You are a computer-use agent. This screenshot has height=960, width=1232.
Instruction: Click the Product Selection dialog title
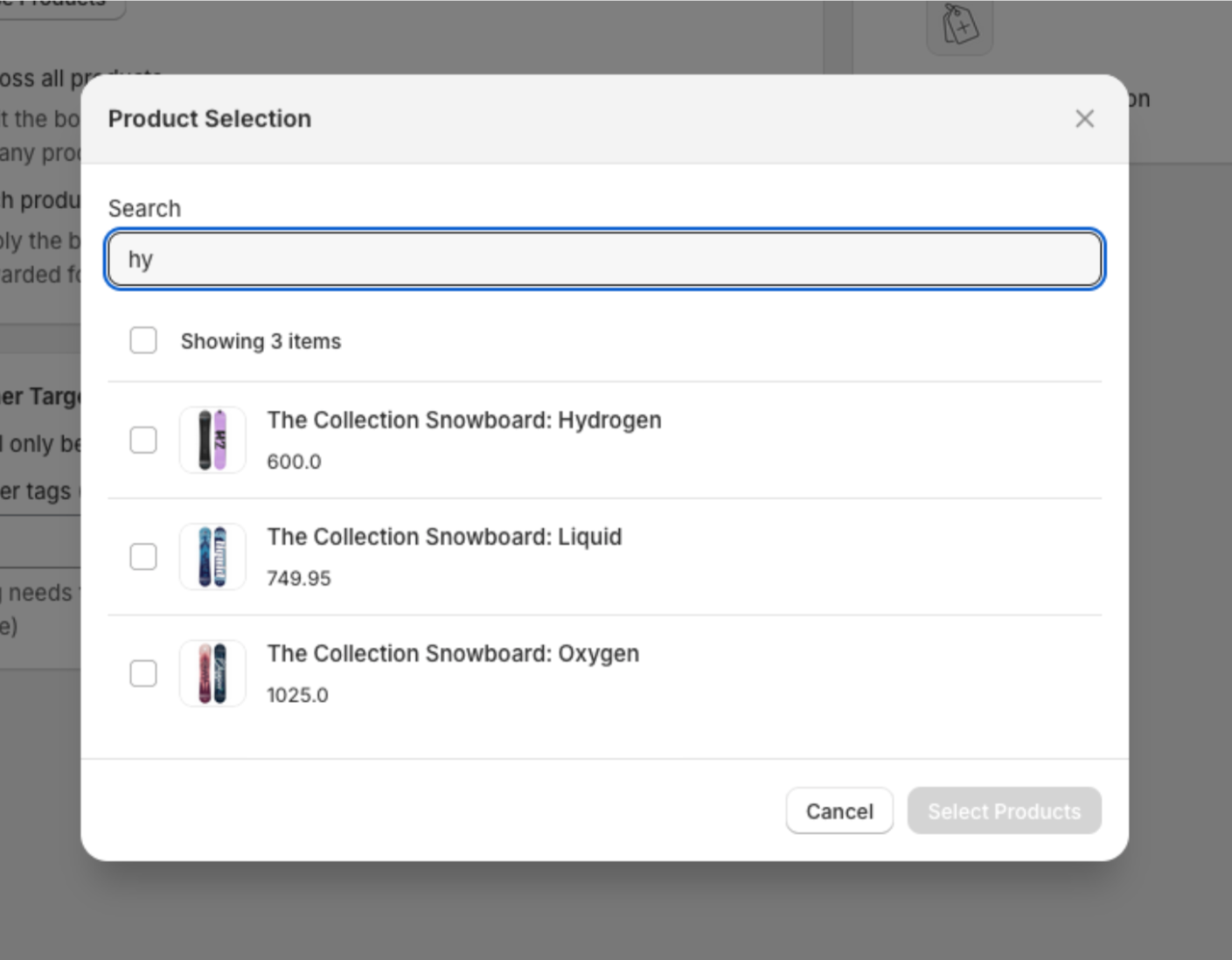210,119
